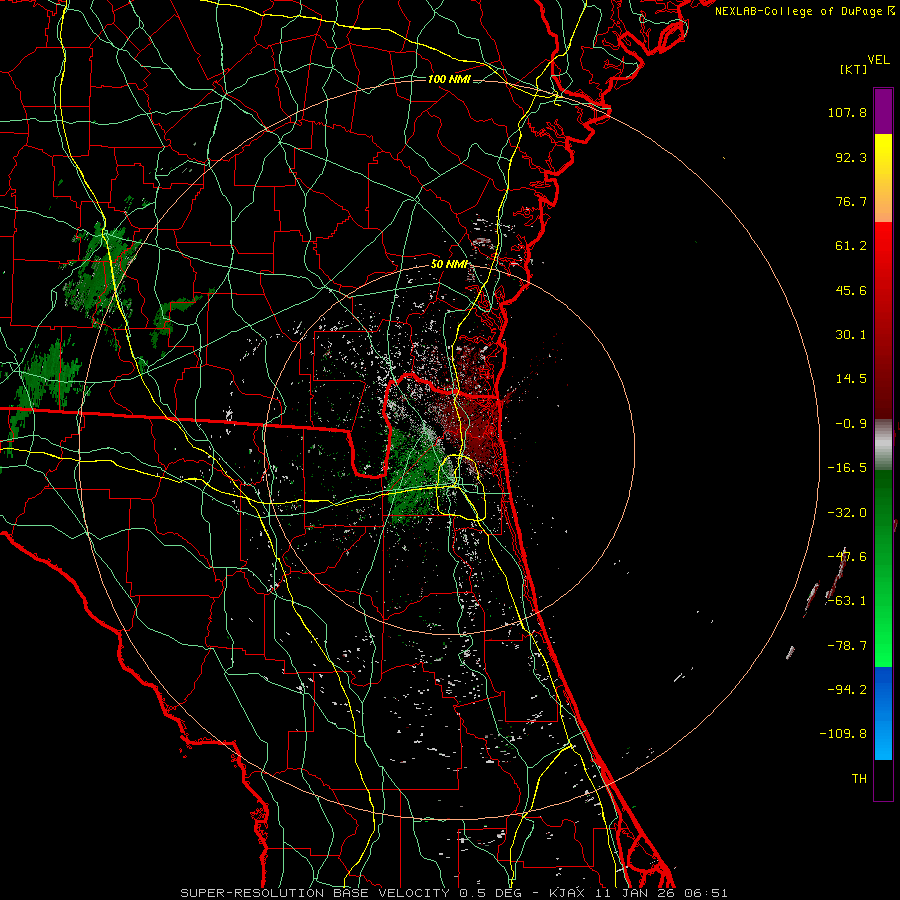Click the -109.8 velocity scale value
This screenshot has width=900, height=900.
[x=843, y=734]
